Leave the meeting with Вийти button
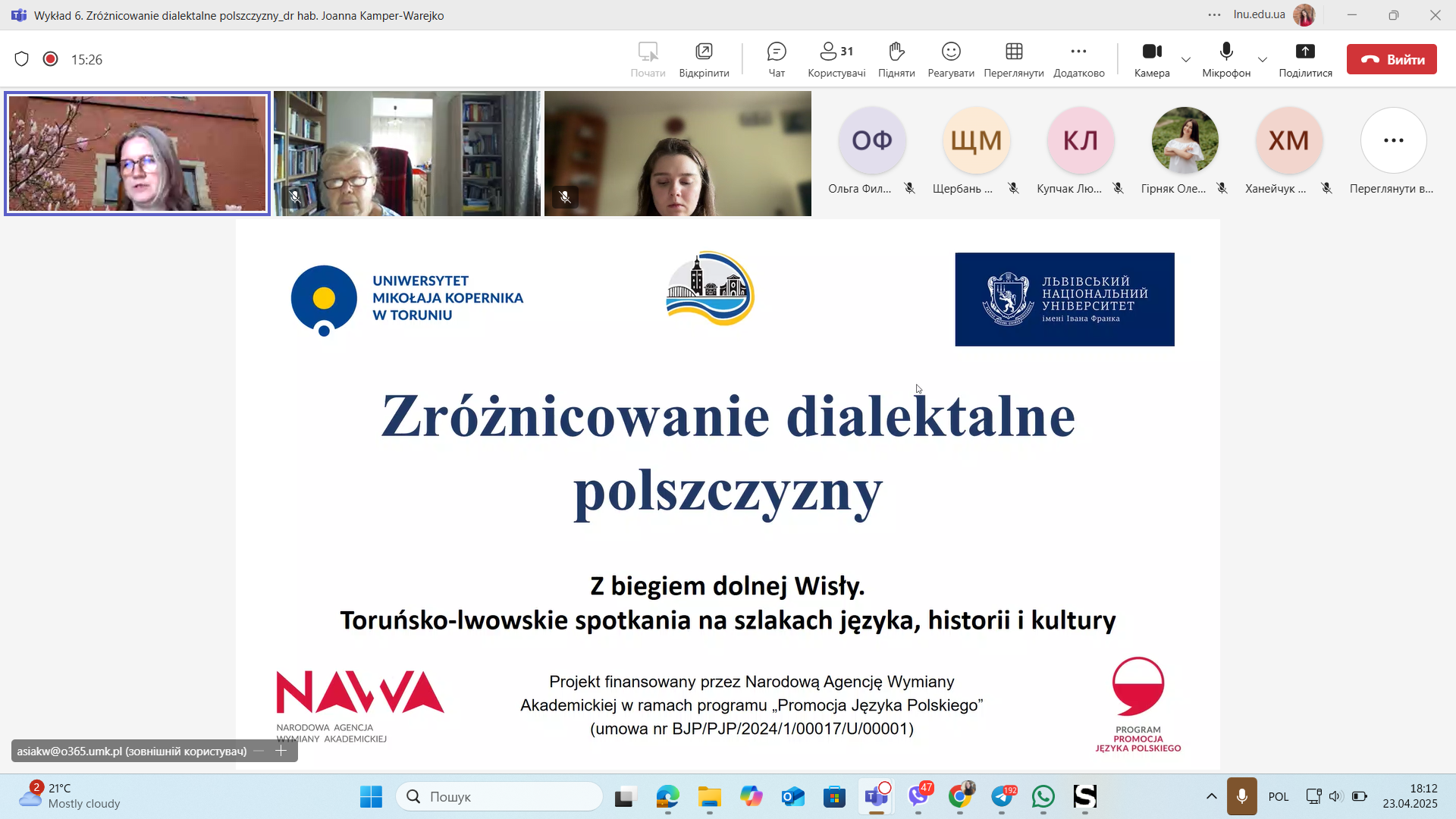The image size is (1456, 819). 1392,59
